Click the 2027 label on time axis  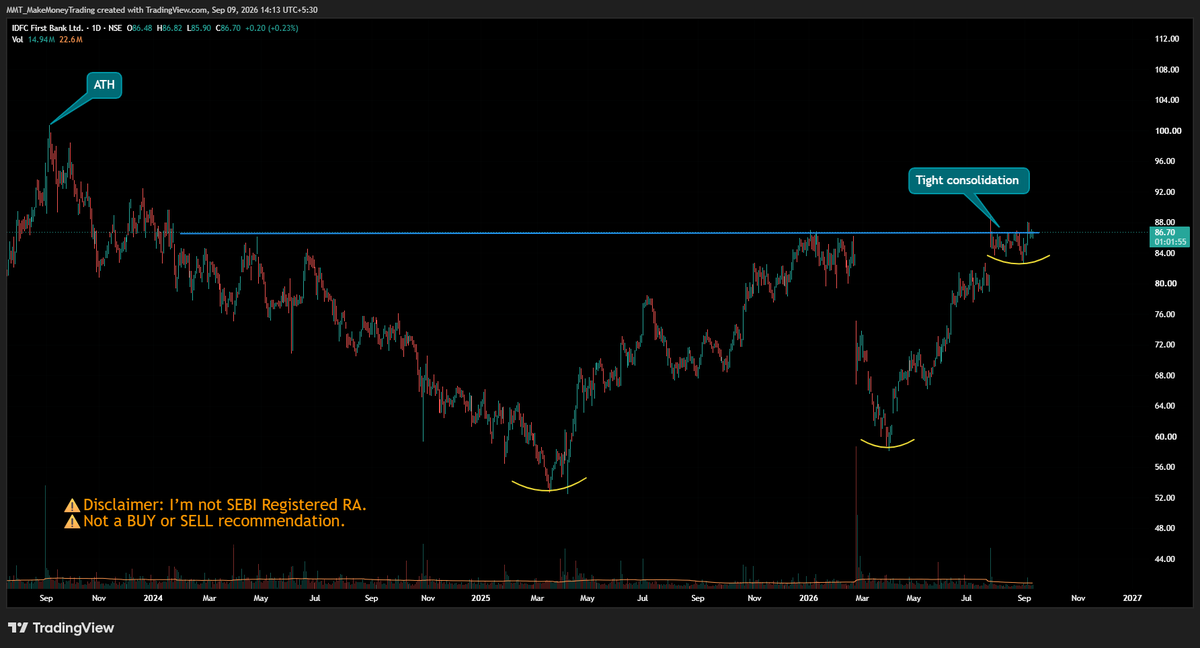point(1132,598)
